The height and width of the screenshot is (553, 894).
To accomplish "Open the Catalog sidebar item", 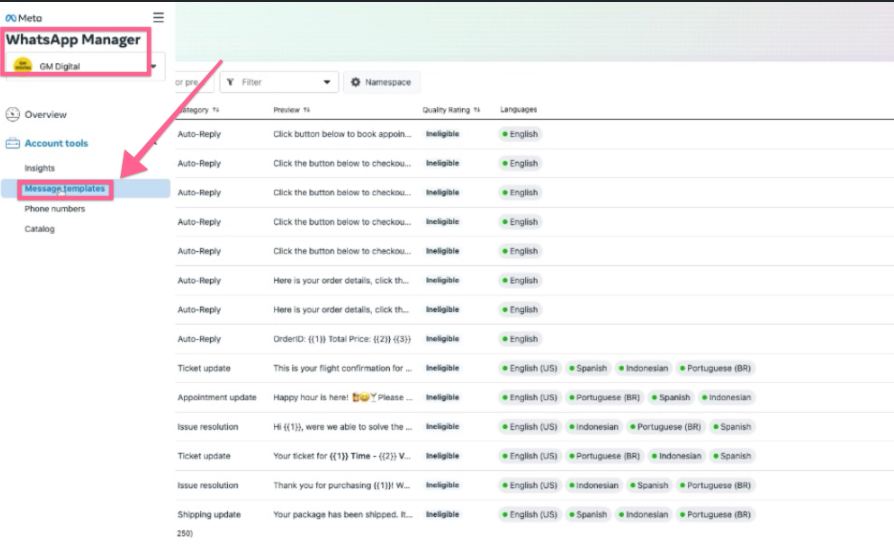I will click(40, 229).
